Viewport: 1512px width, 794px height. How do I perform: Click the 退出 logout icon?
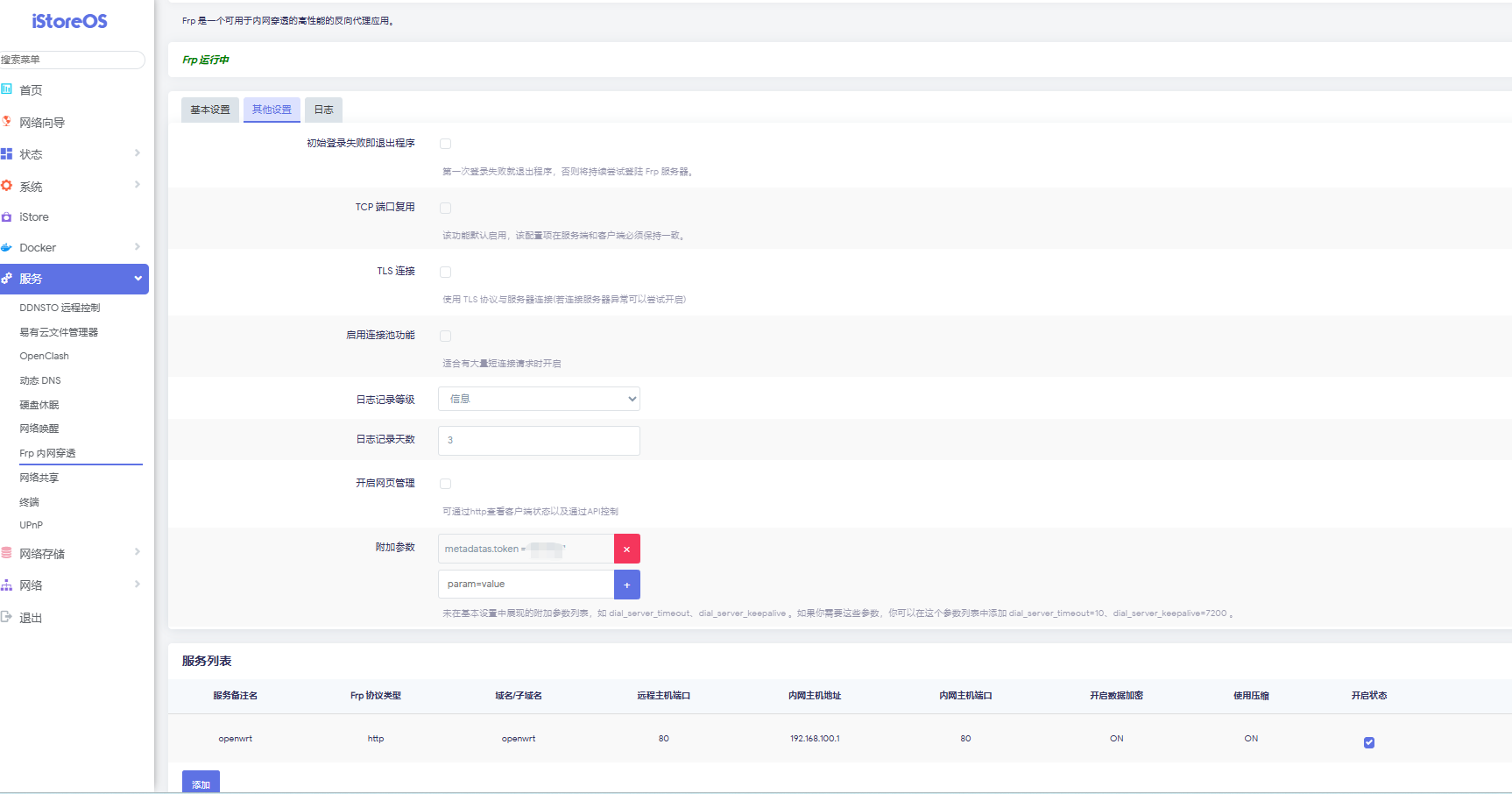[x=7, y=617]
